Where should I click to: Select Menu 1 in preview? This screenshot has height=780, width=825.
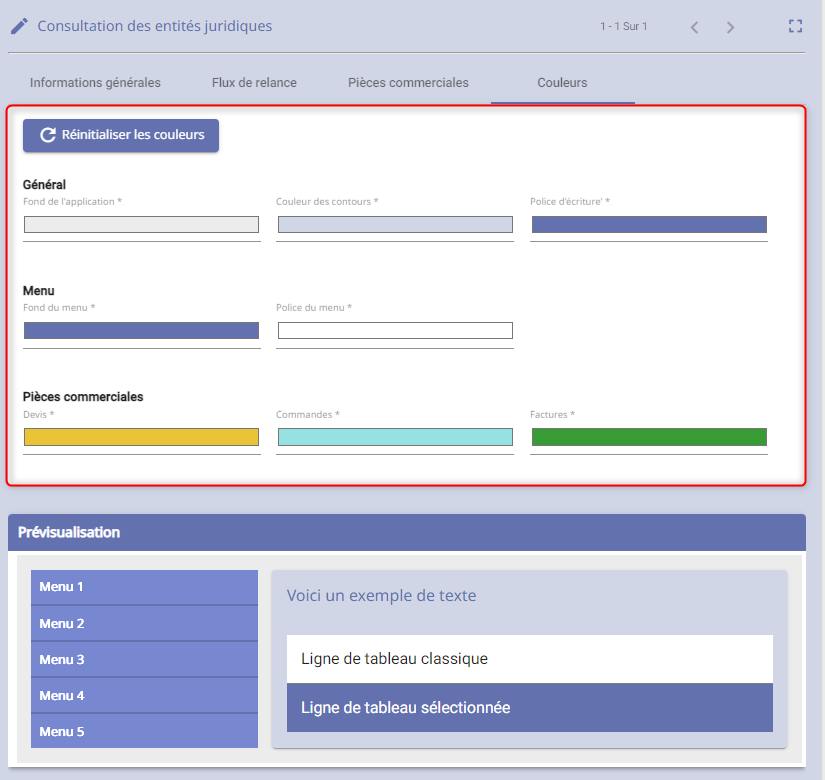144,587
